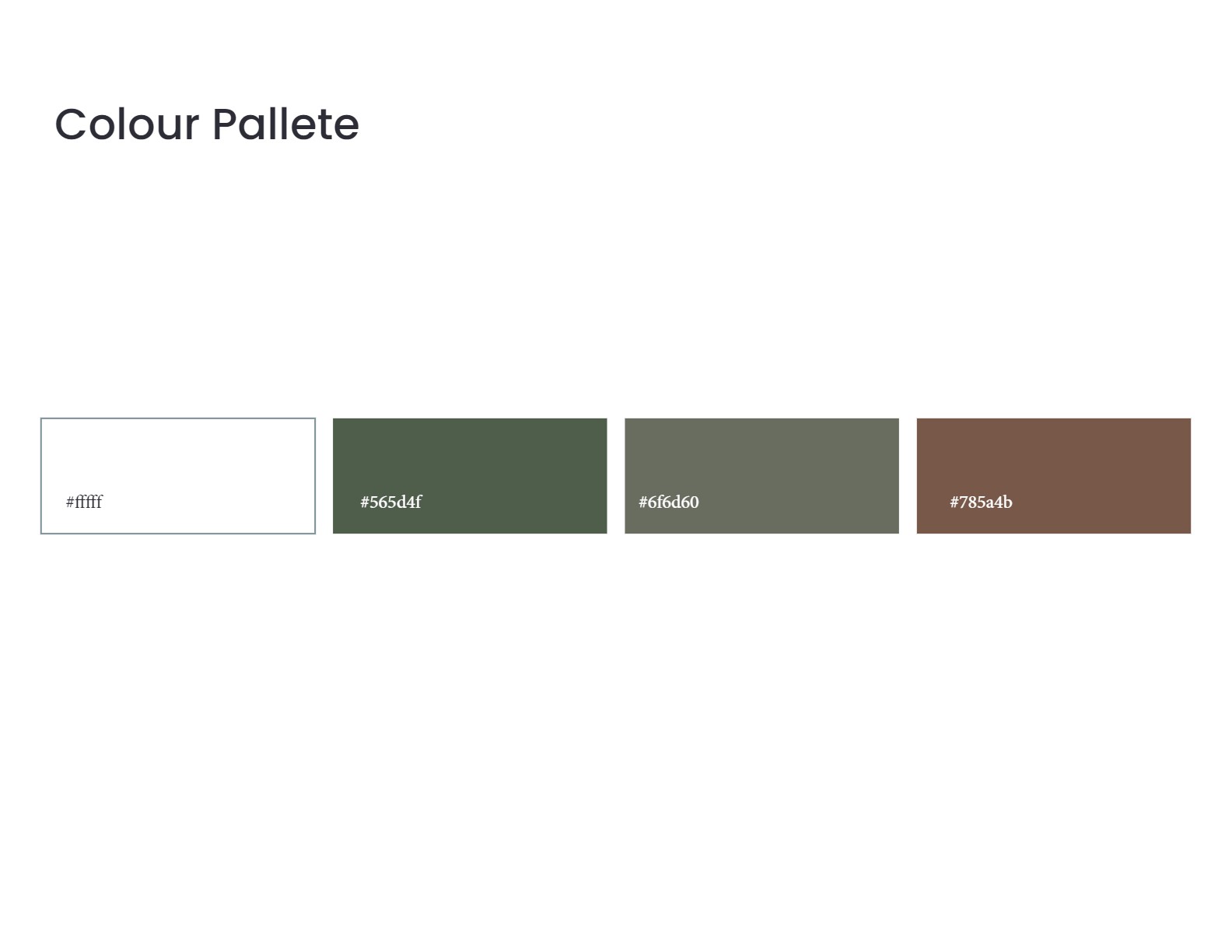This screenshot has width=1232, height=952.
Task: Select the Colour Pallete heading
Action: tap(207, 124)
